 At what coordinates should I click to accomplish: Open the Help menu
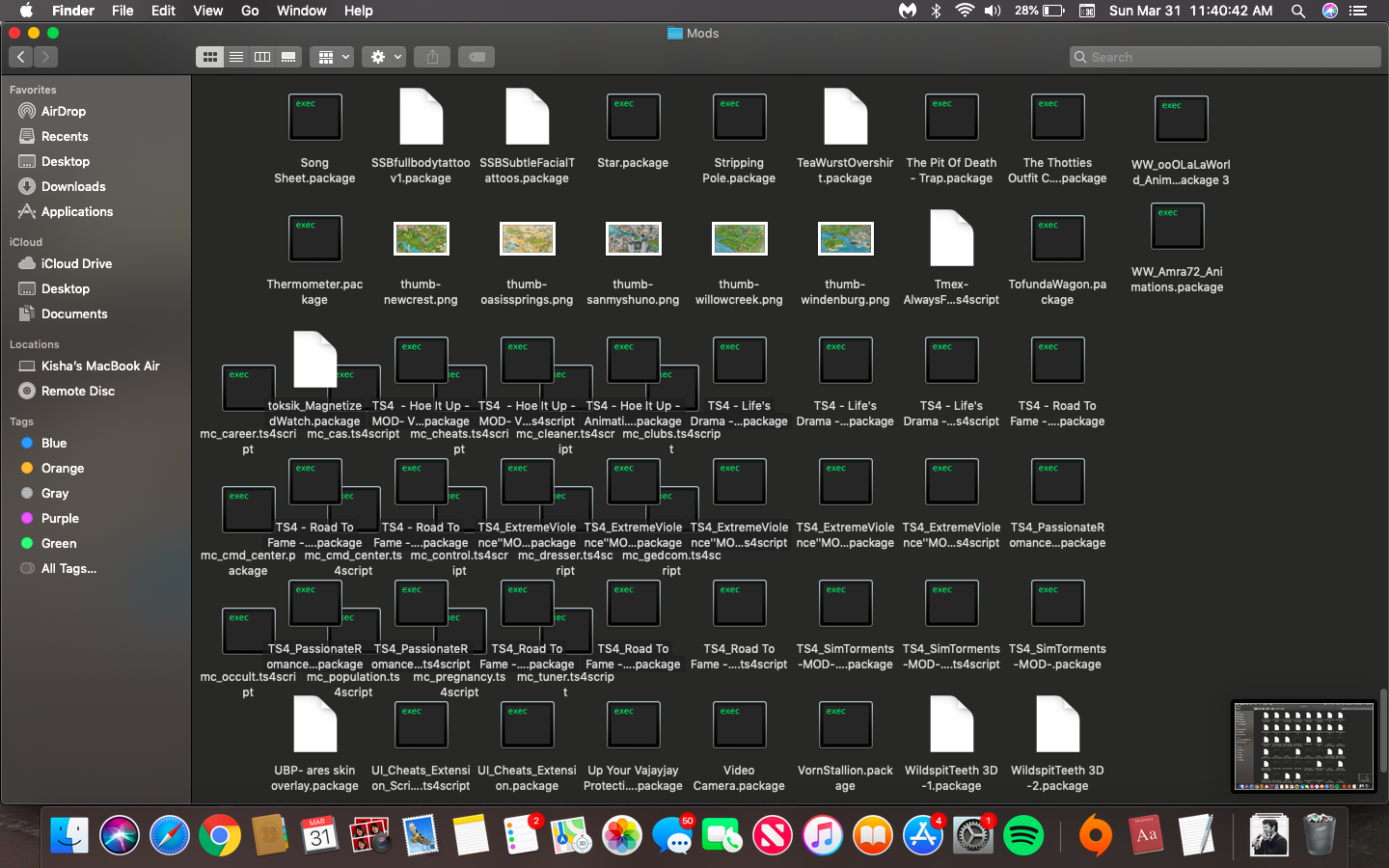click(358, 11)
